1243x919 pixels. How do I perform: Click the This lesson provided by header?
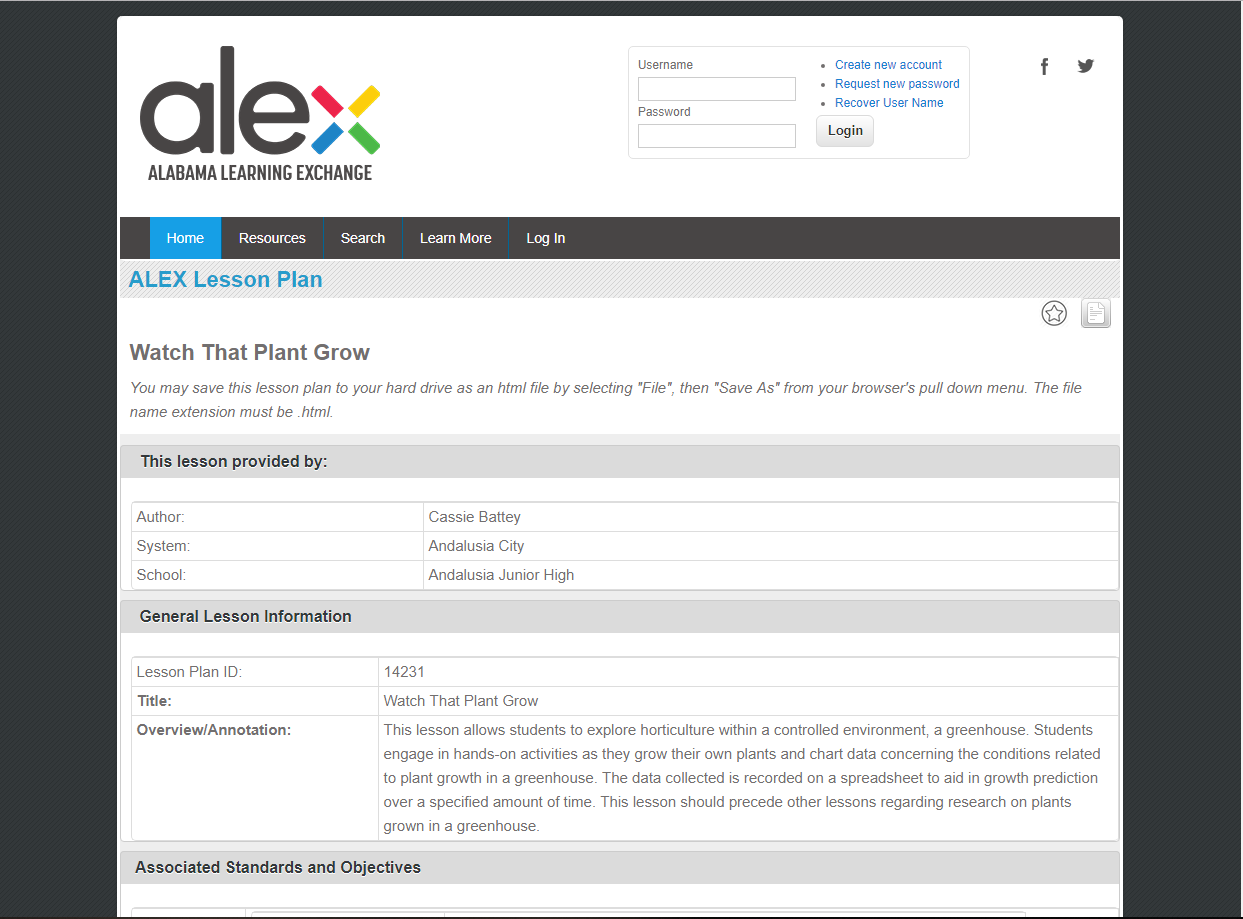click(x=234, y=461)
